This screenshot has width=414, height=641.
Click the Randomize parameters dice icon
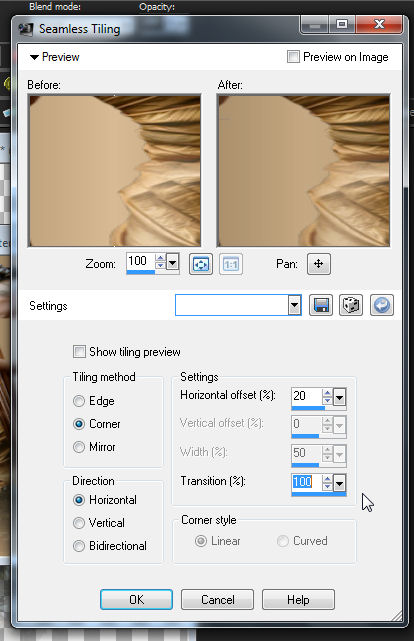pyautogui.click(x=351, y=305)
